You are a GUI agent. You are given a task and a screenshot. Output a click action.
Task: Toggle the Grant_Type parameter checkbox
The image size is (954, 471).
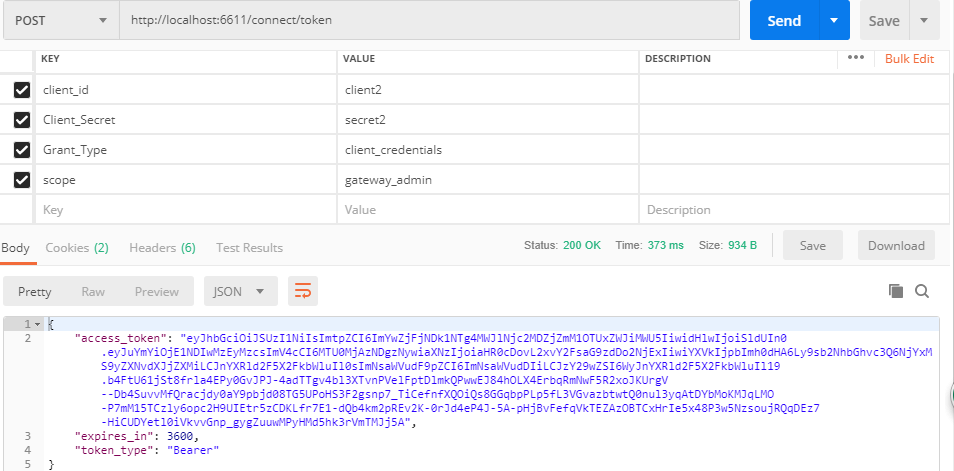coord(22,150)
